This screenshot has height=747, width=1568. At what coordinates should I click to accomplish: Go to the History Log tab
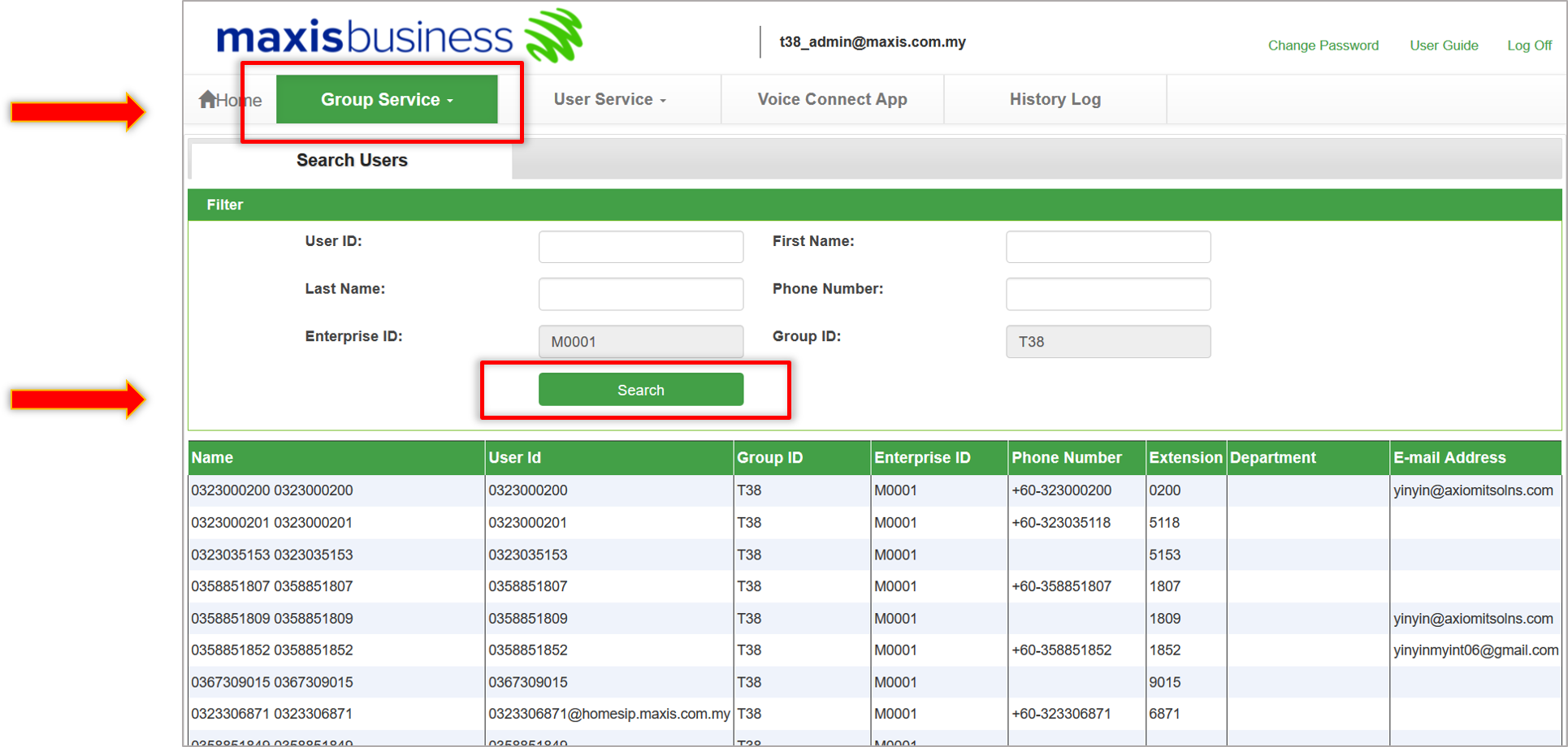pos(1055,100)
